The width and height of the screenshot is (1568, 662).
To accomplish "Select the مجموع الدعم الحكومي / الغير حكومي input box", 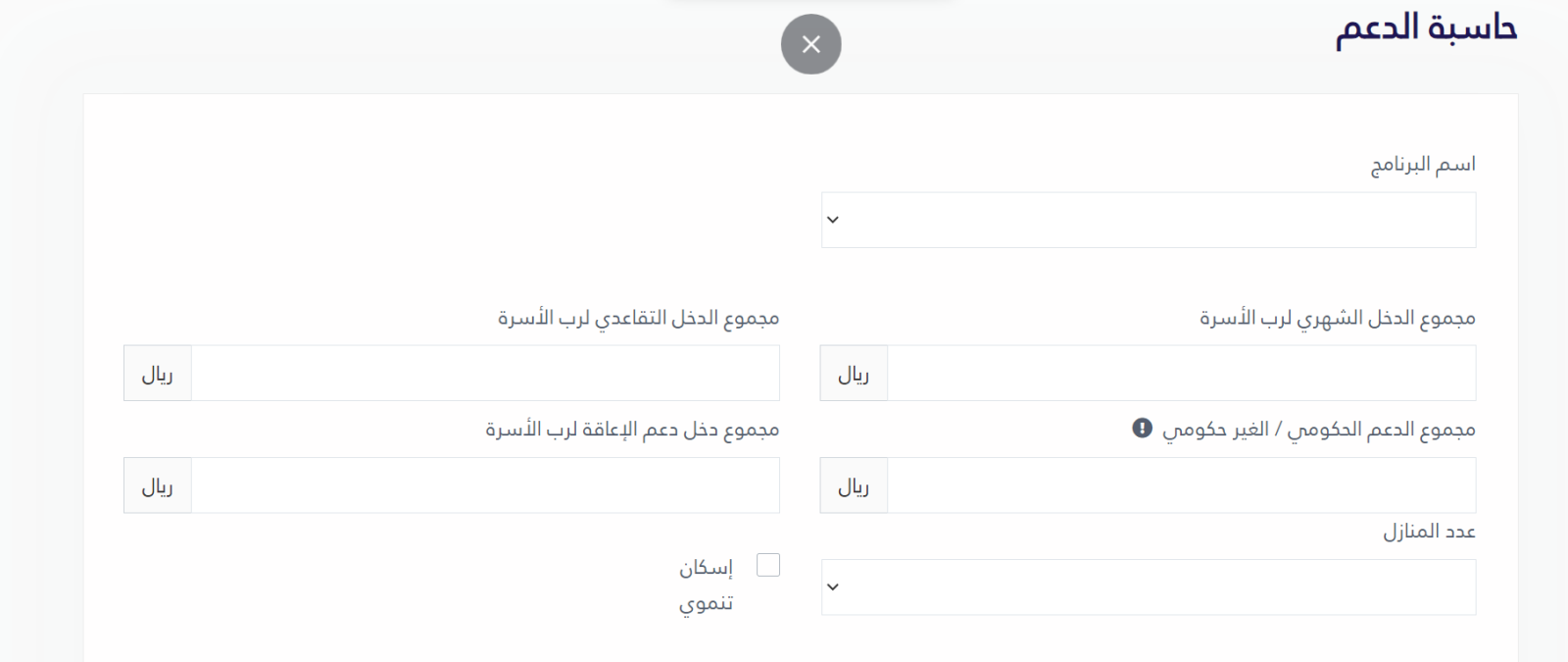I will 1181,485.
